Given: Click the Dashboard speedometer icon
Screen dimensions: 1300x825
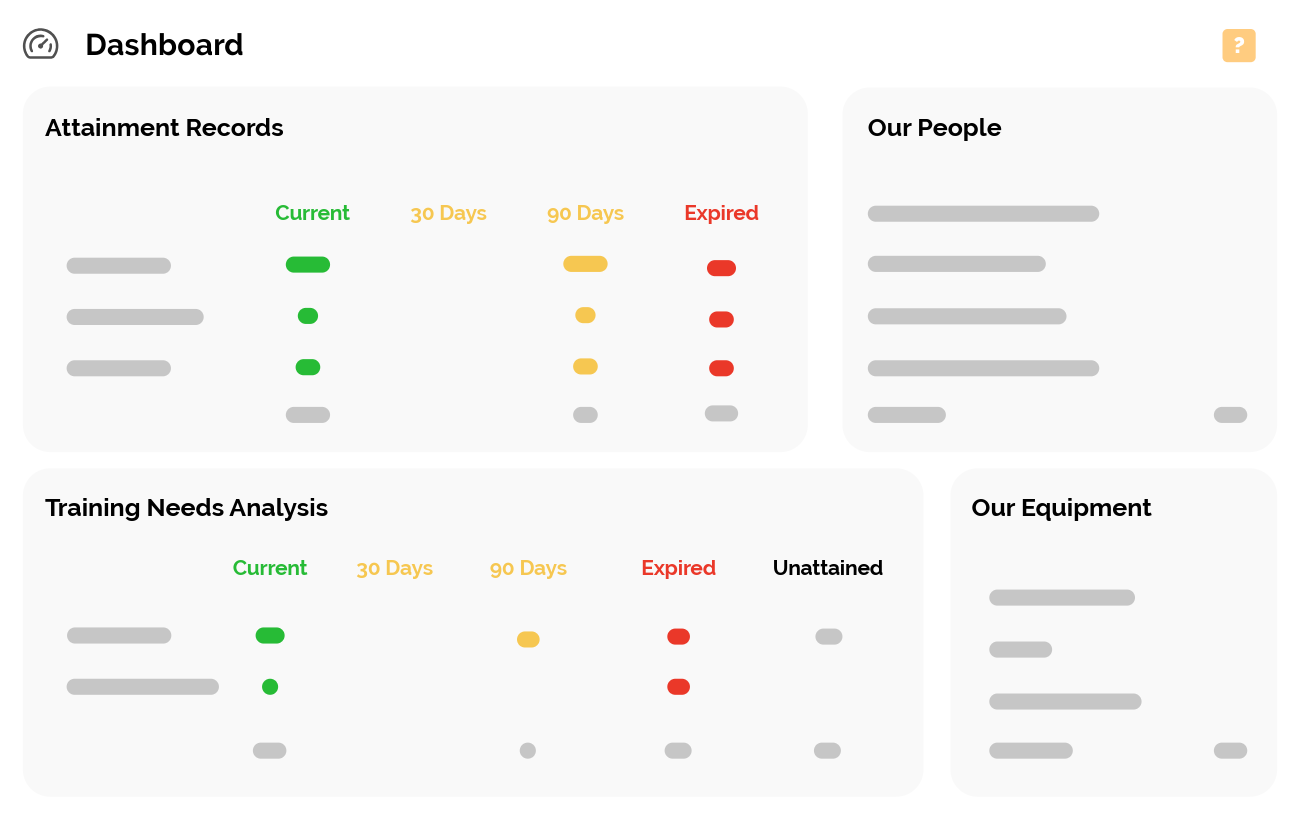Looking at the screenshot, I should (x=41, y=44).
